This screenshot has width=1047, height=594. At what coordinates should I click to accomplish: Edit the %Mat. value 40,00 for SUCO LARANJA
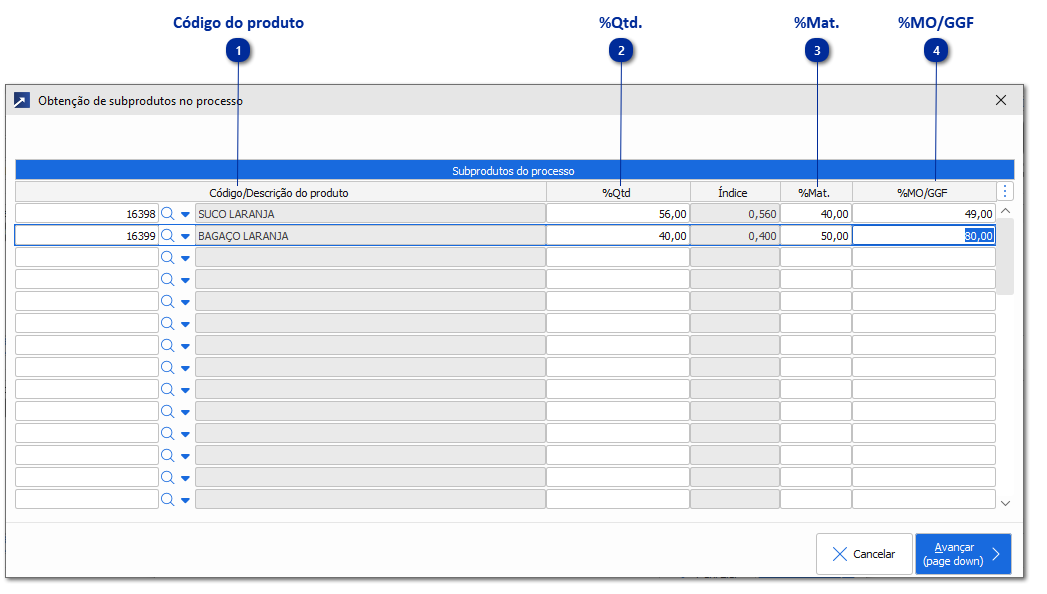tap(816, 214)
